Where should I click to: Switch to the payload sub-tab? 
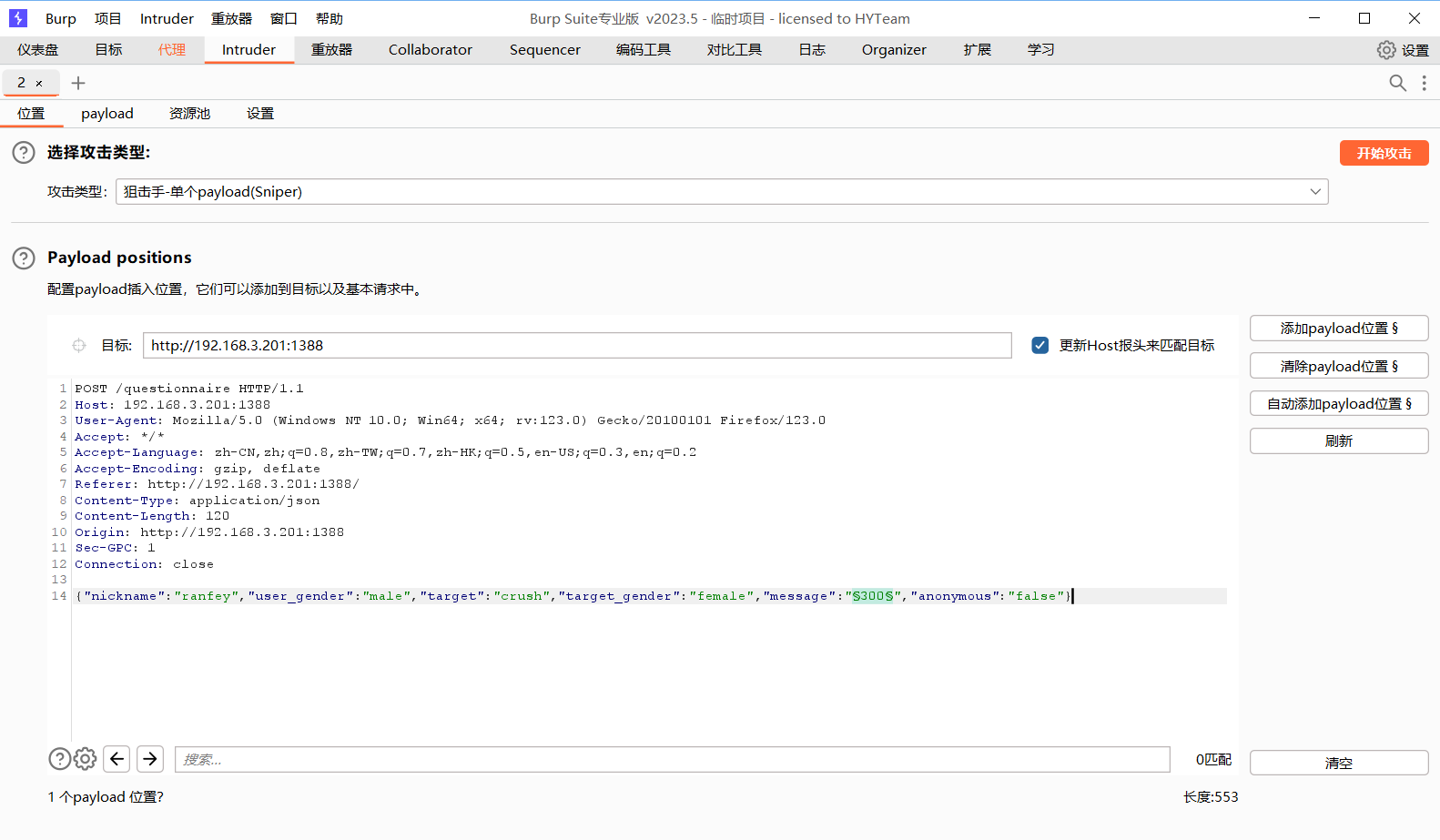[107, 114]
